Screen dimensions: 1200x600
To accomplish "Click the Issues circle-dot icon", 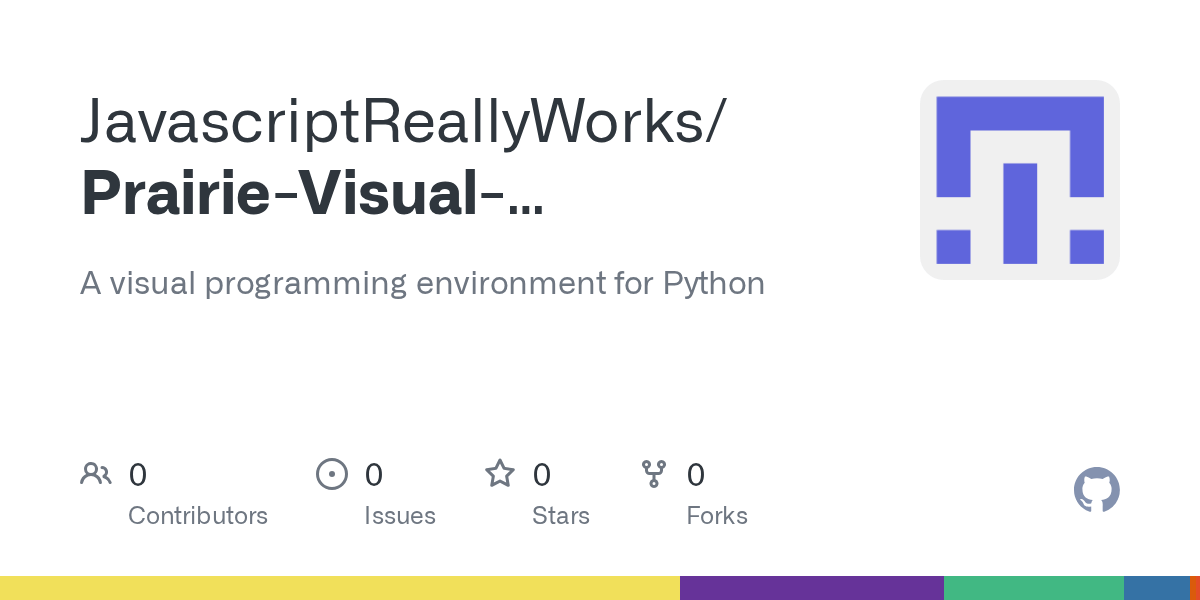I will pos(332,474).
